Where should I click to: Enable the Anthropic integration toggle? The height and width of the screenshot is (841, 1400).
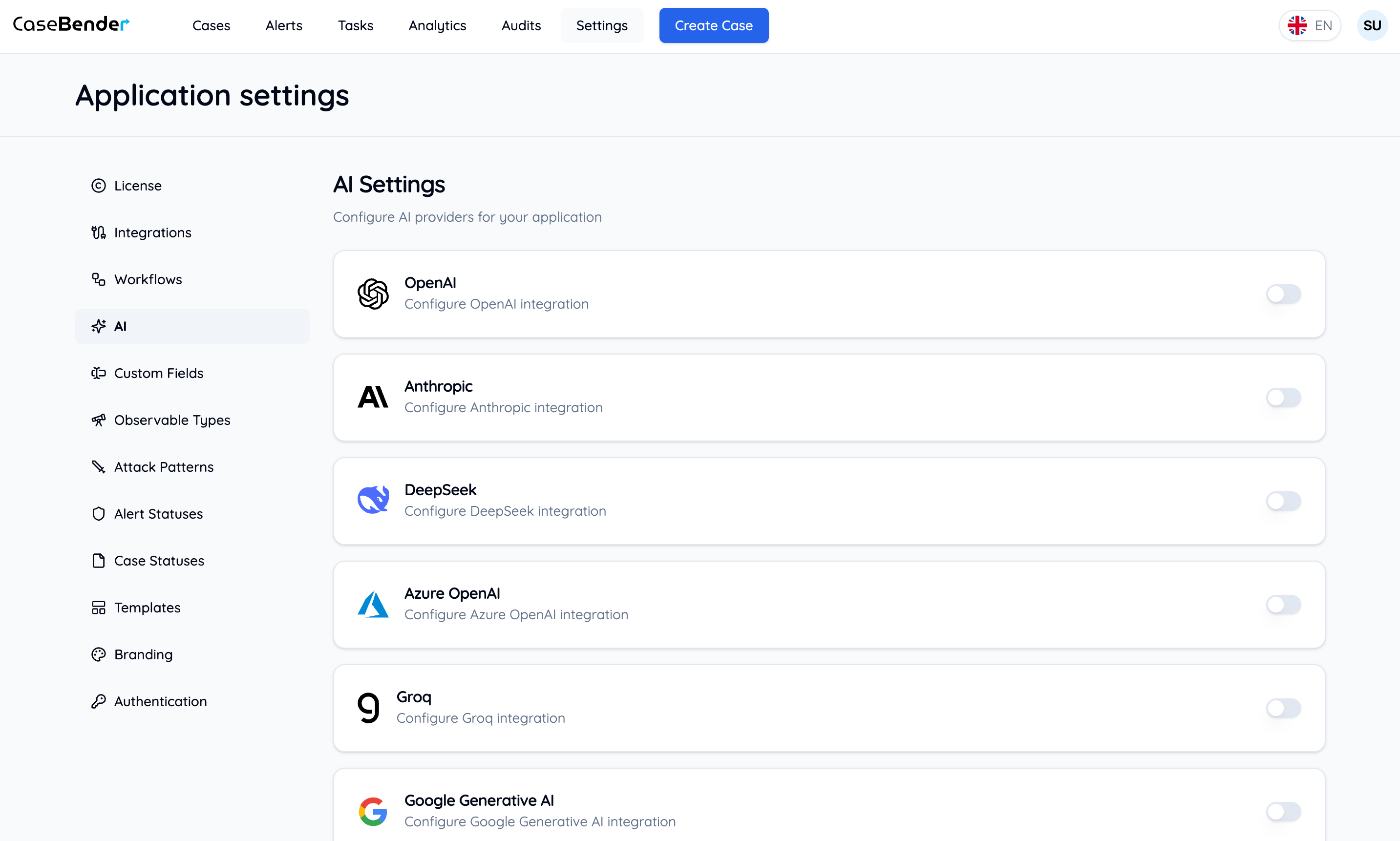tap(1283, 397)
